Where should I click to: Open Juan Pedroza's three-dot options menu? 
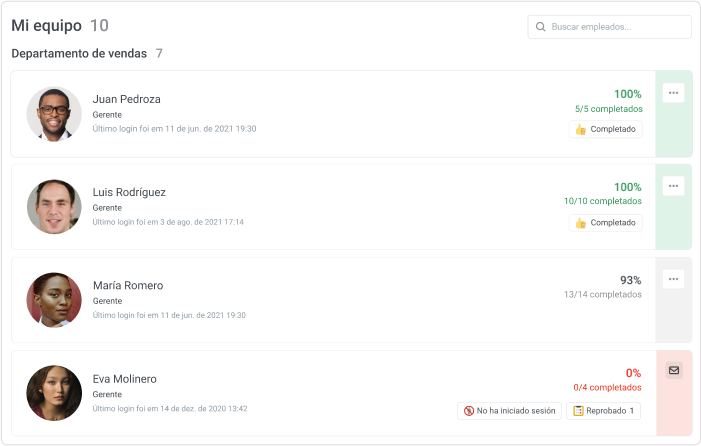point(673,93)
